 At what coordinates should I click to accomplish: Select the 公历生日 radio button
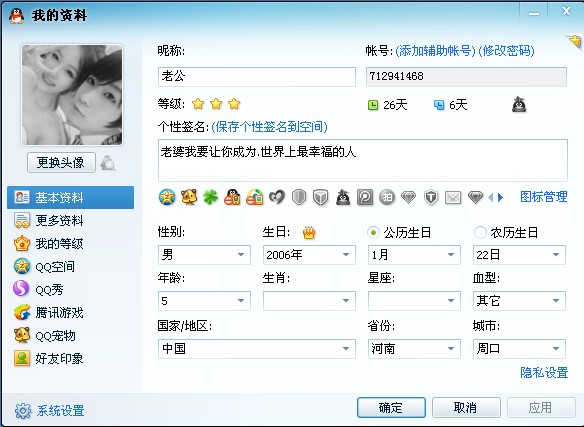(x=373, y=233)
